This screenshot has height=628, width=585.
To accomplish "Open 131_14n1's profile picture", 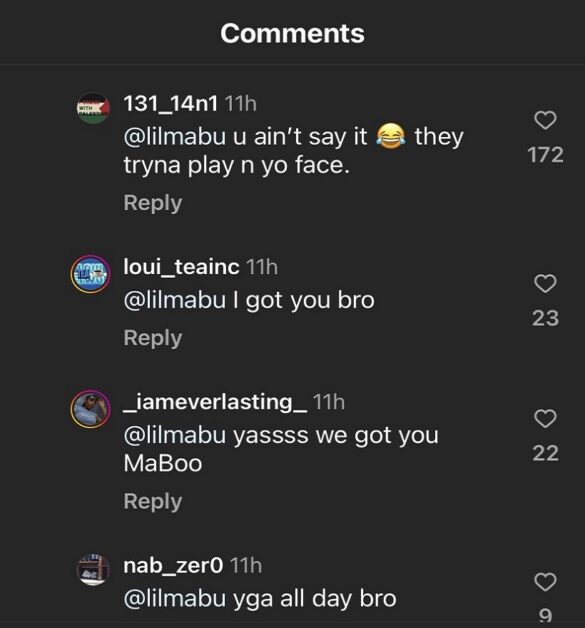I will pyautogui.click(x=93, y=109).
